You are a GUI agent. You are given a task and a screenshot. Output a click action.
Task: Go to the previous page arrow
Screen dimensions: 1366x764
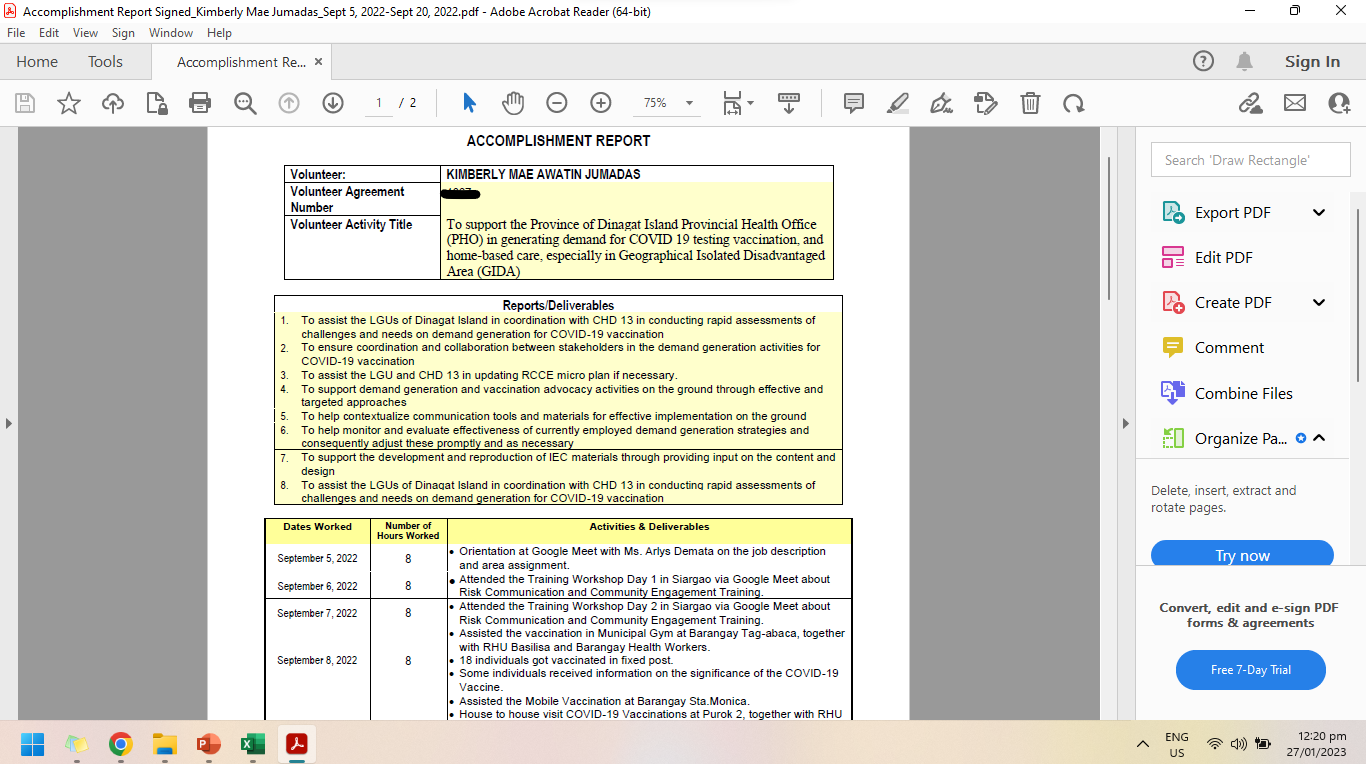pos(289,103)
